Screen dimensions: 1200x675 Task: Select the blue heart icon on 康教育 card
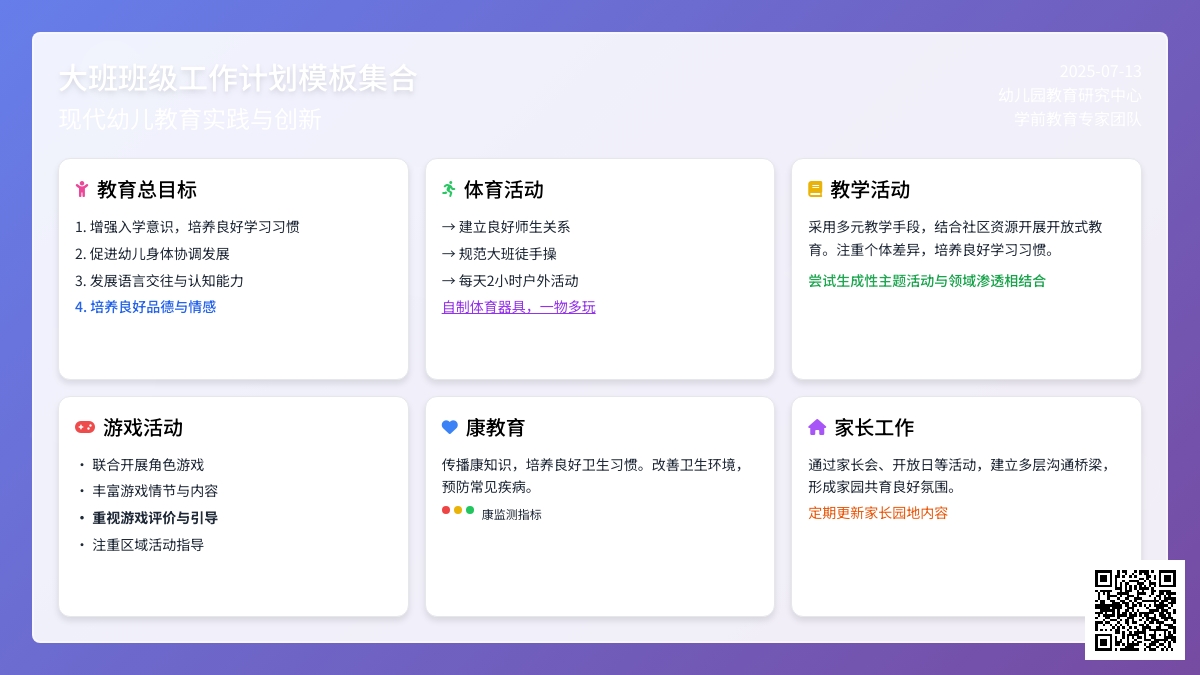point(450,427)
